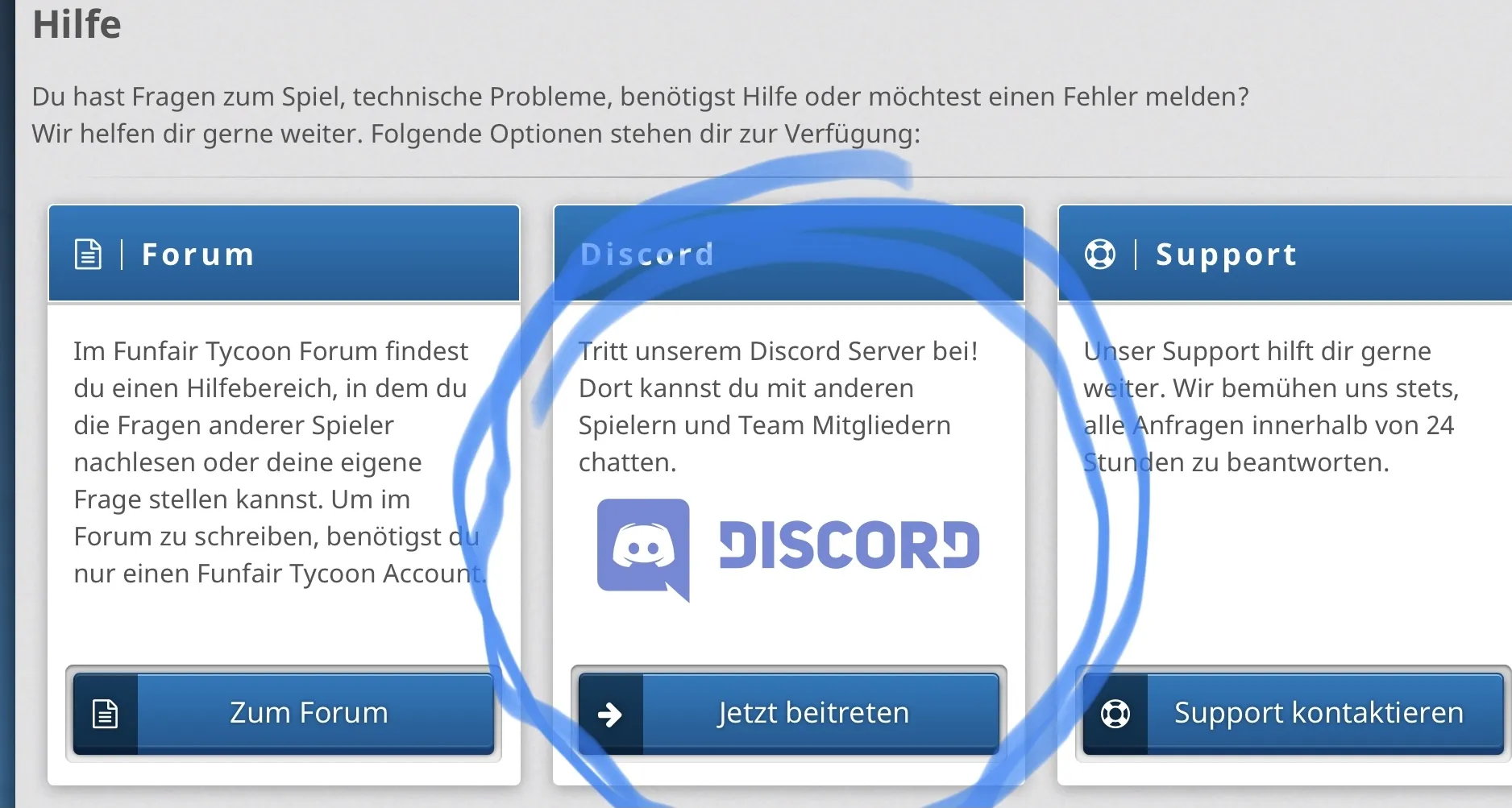The width and height of the screenshot is (1512, 808).
Task: Click the document icon in Forum header
Action: pos(88,254)
